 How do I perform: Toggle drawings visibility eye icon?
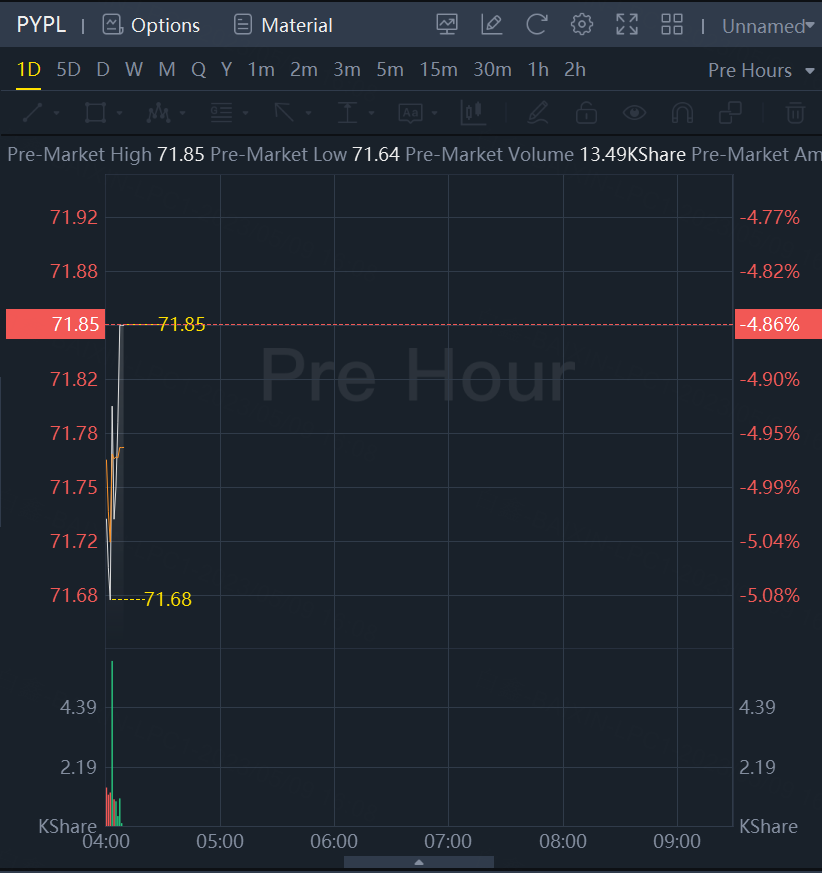tap(635, 112)
